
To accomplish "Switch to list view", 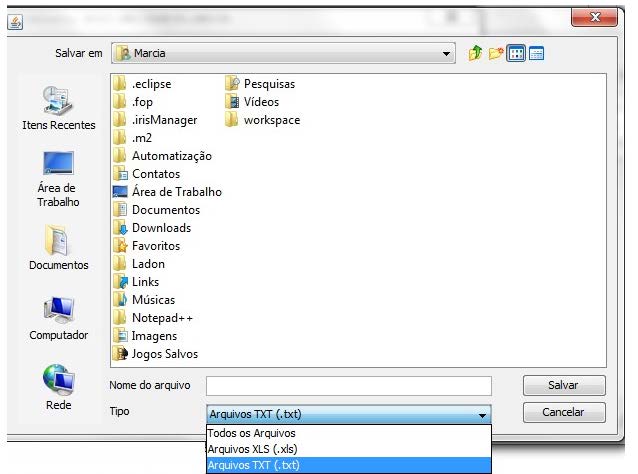I will (516, 53).
